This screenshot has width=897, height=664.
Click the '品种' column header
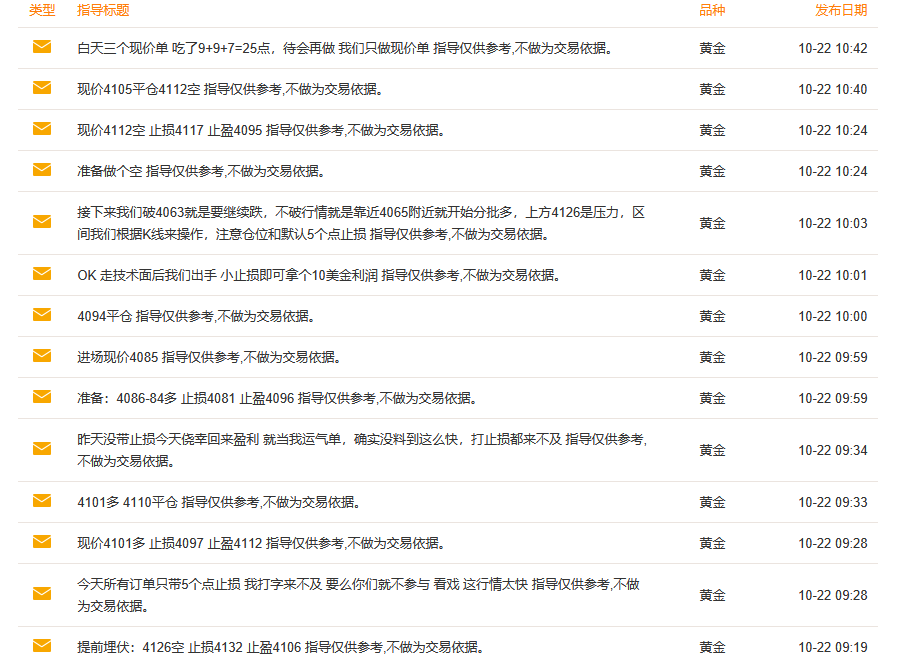(712, 10)
